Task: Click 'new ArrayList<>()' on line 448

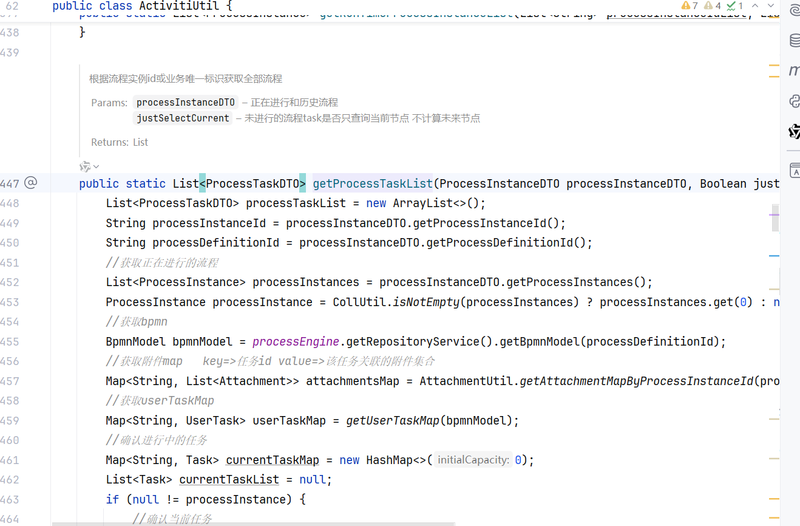Action: pos(422,203)
